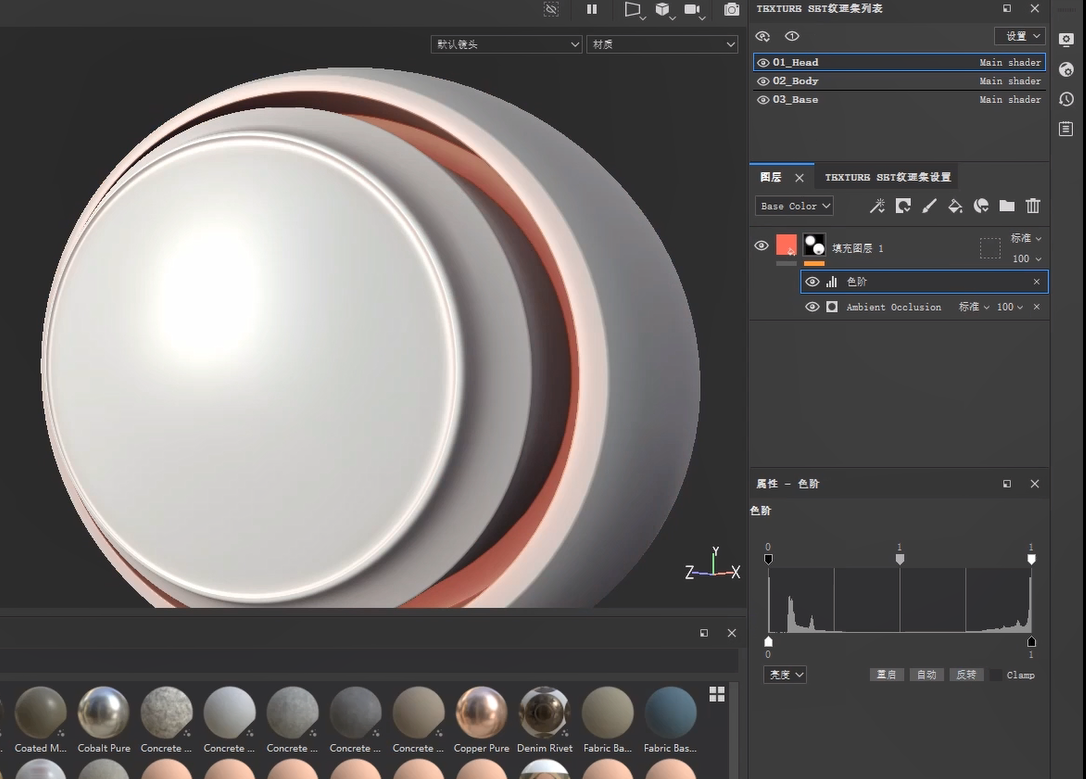The height and width of the screenshot is (779, 1086).
Task: Open the 材质 display mode dropdown
Action: (x=662, y=44)
